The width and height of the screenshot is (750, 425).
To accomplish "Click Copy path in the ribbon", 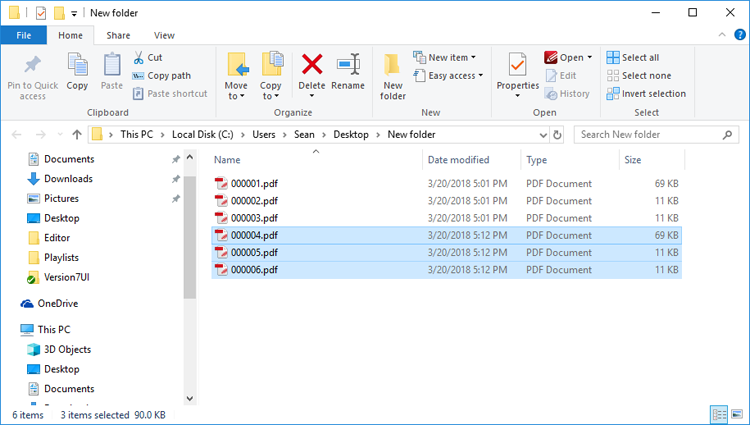I will [x=162, y=76].
